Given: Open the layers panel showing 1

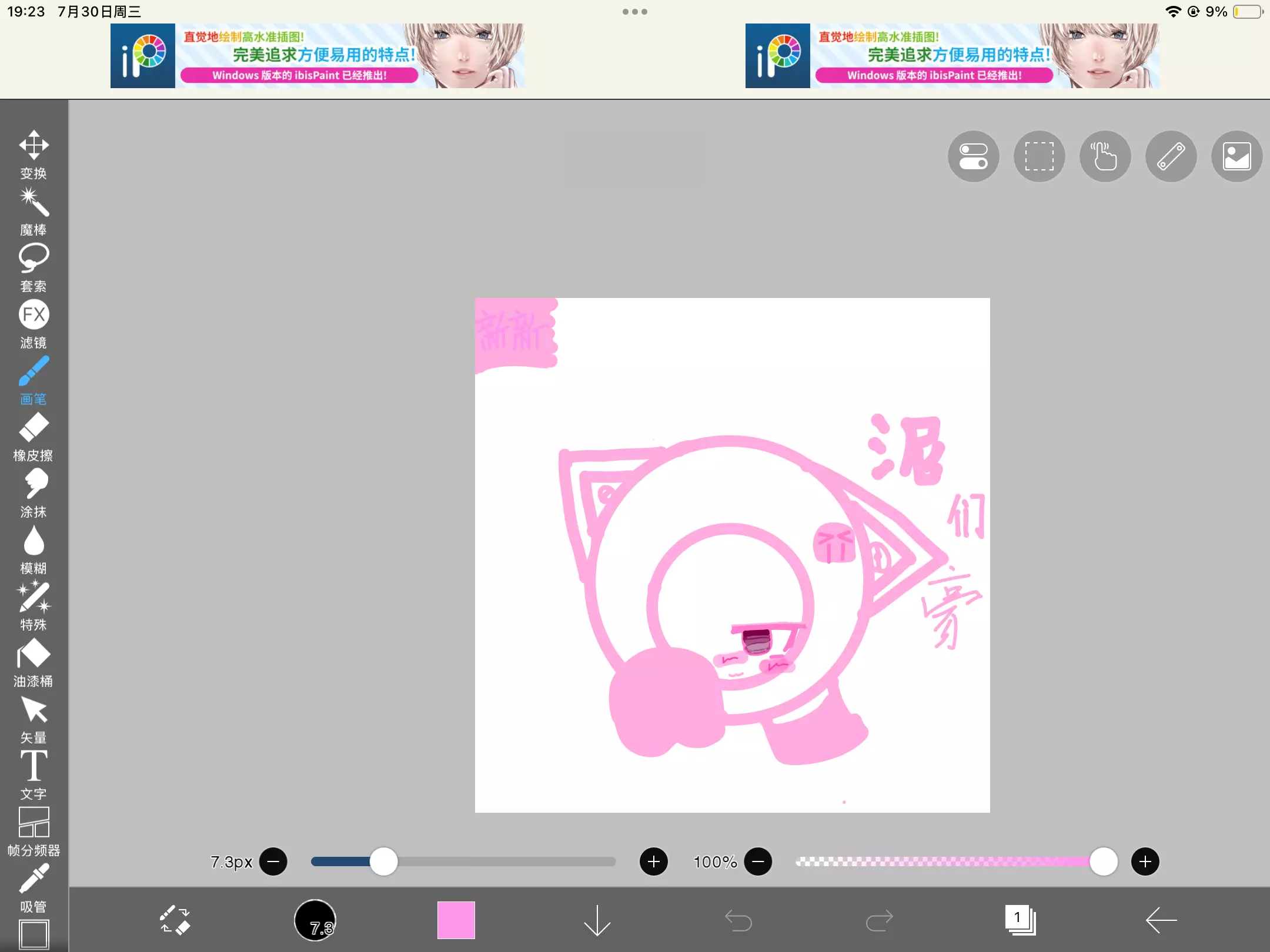Looking at the screenshot, I should [x=1020, y=920].
